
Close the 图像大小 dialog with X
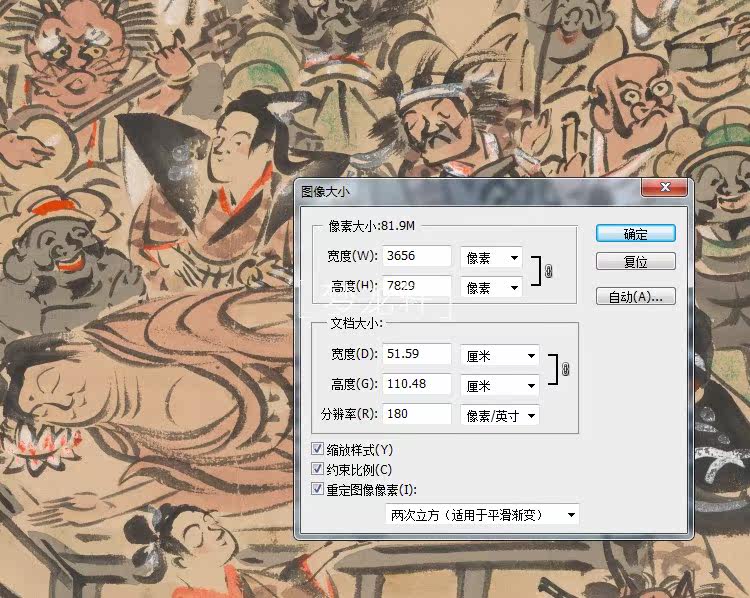(x=665, y=187)
